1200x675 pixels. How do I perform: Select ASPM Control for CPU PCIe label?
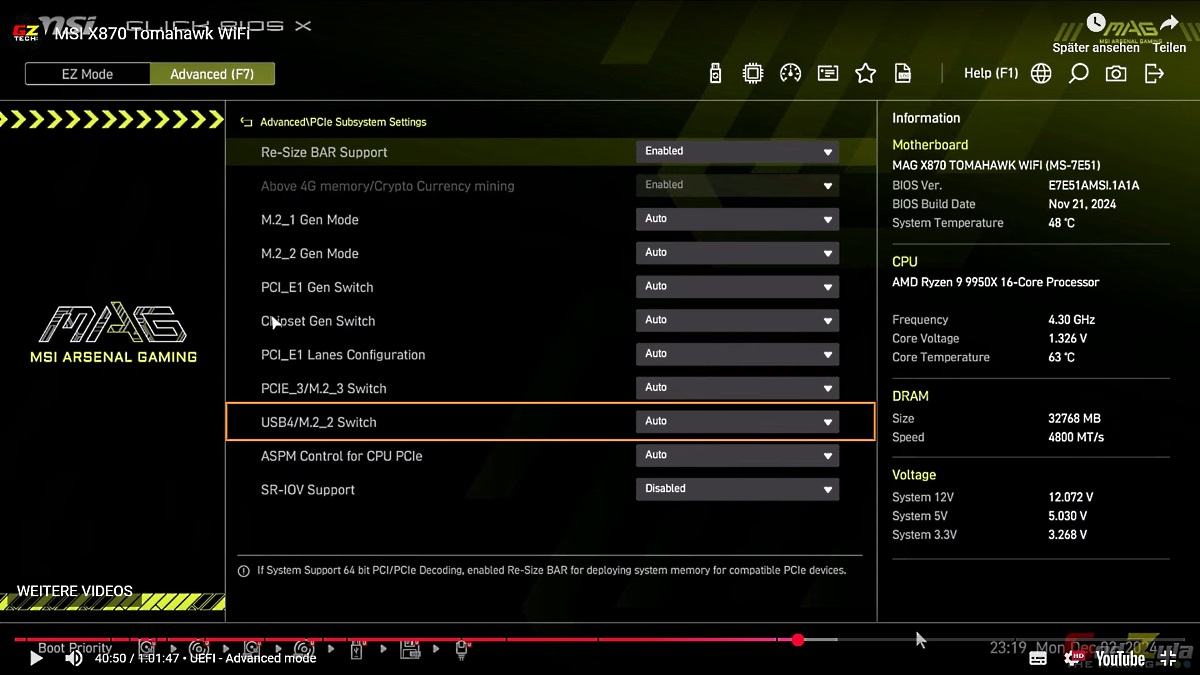(x=342, y=456)
